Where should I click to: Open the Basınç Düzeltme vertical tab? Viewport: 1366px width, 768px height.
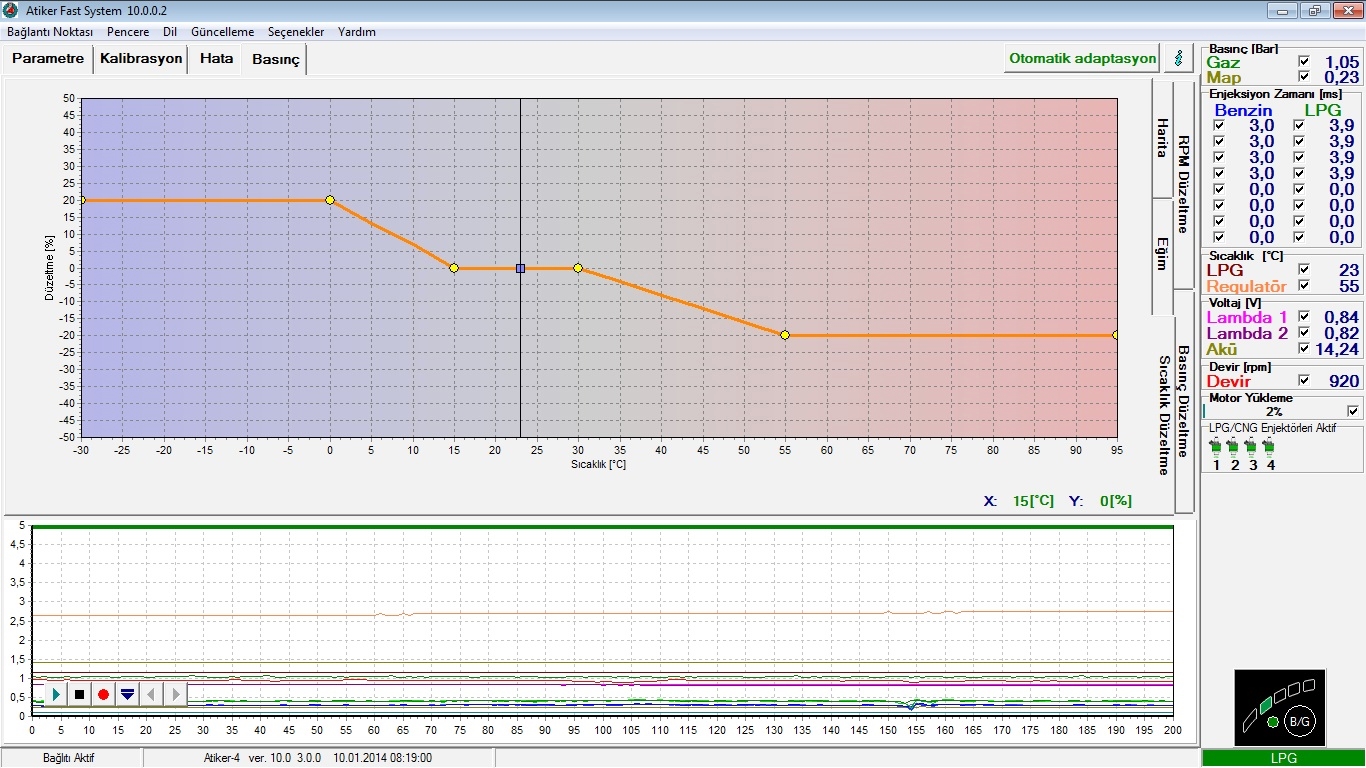1183,401
